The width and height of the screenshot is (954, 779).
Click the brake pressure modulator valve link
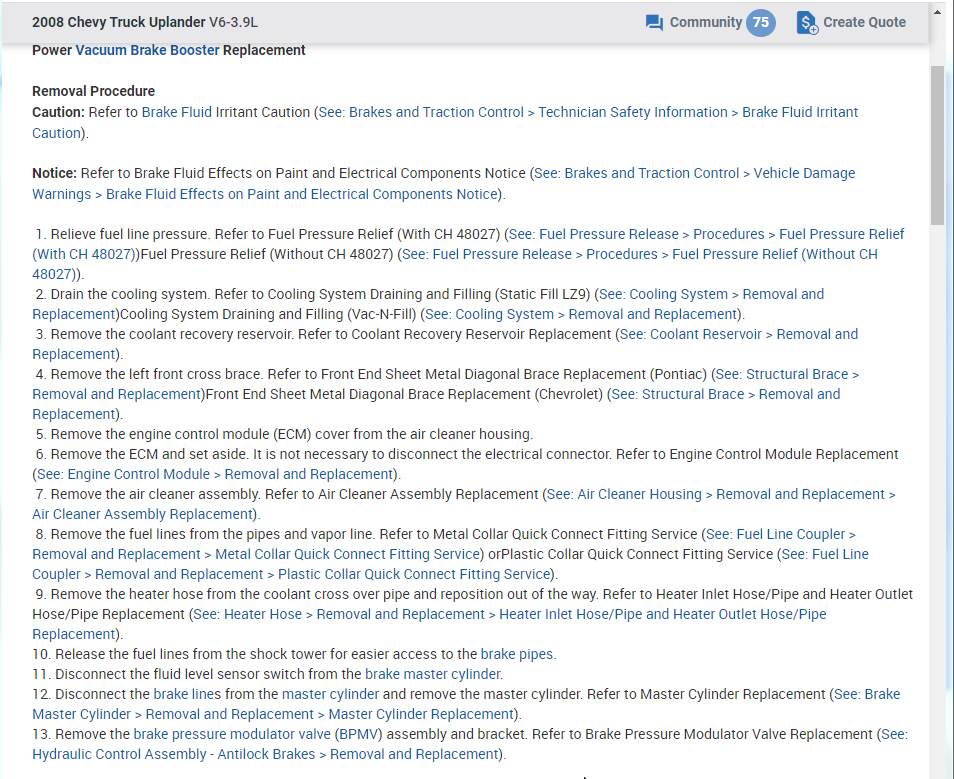tap(232, 735)
